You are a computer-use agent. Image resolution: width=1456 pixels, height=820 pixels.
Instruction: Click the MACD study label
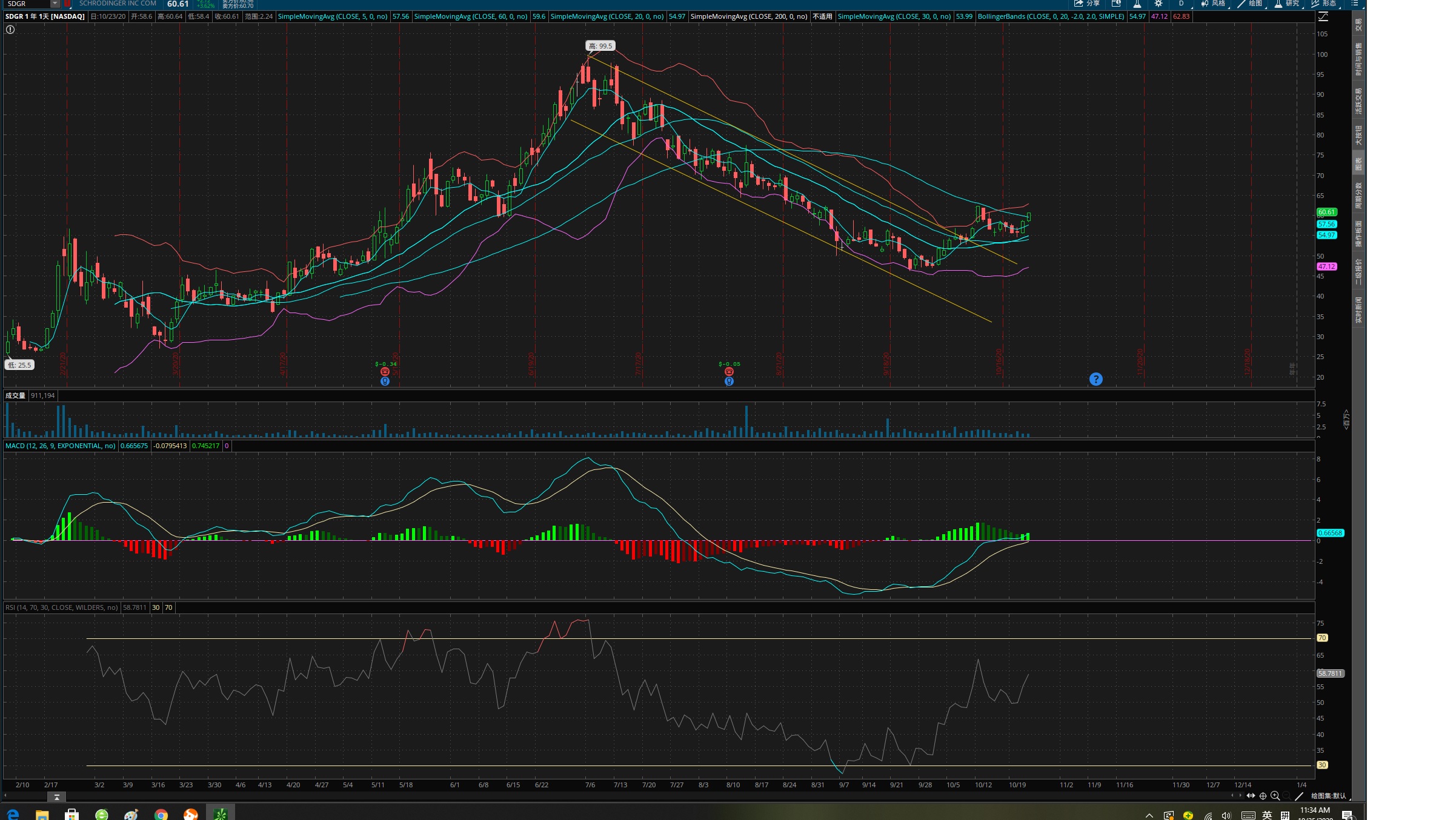click(60, 446)
